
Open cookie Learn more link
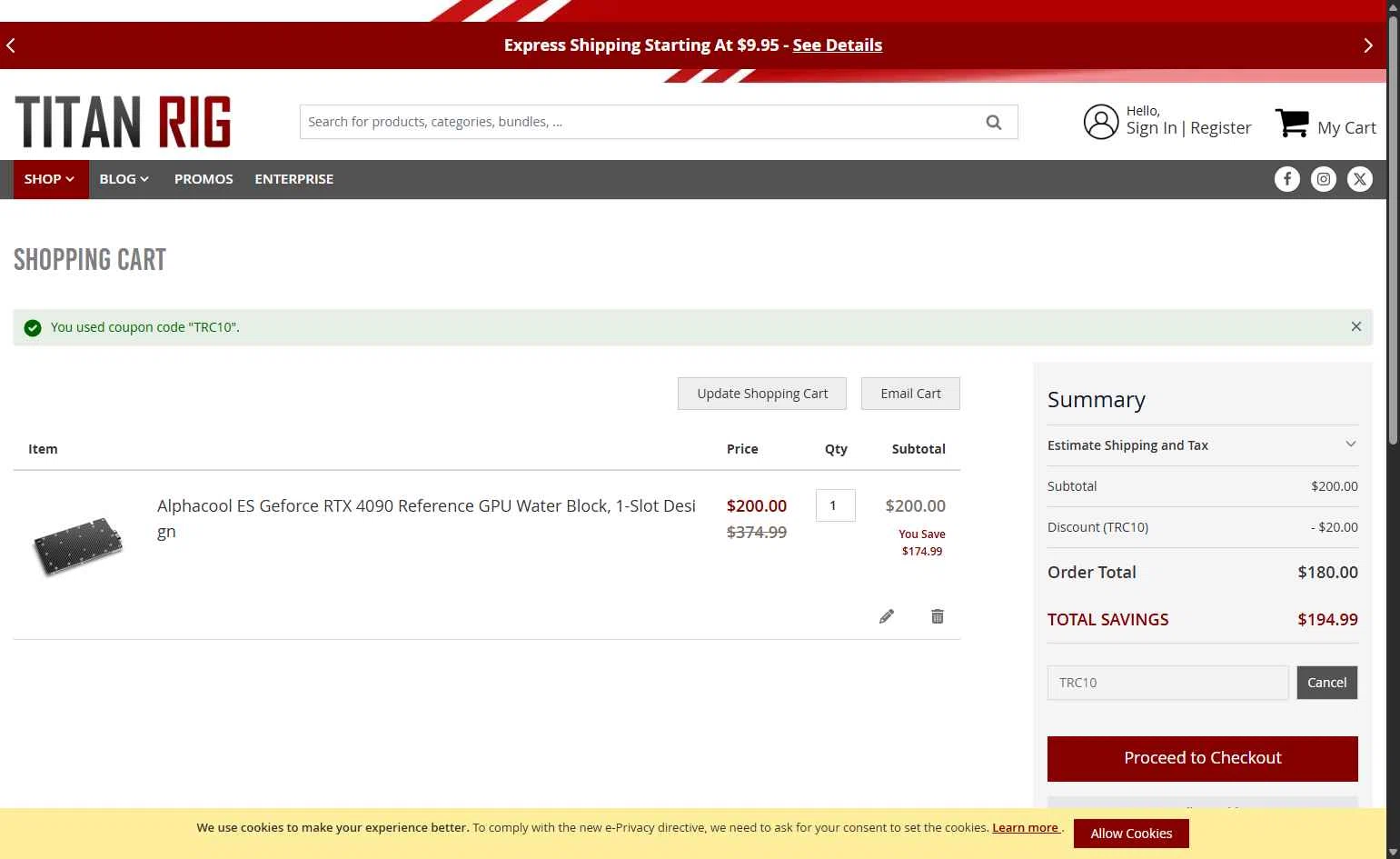(1026, 827)
